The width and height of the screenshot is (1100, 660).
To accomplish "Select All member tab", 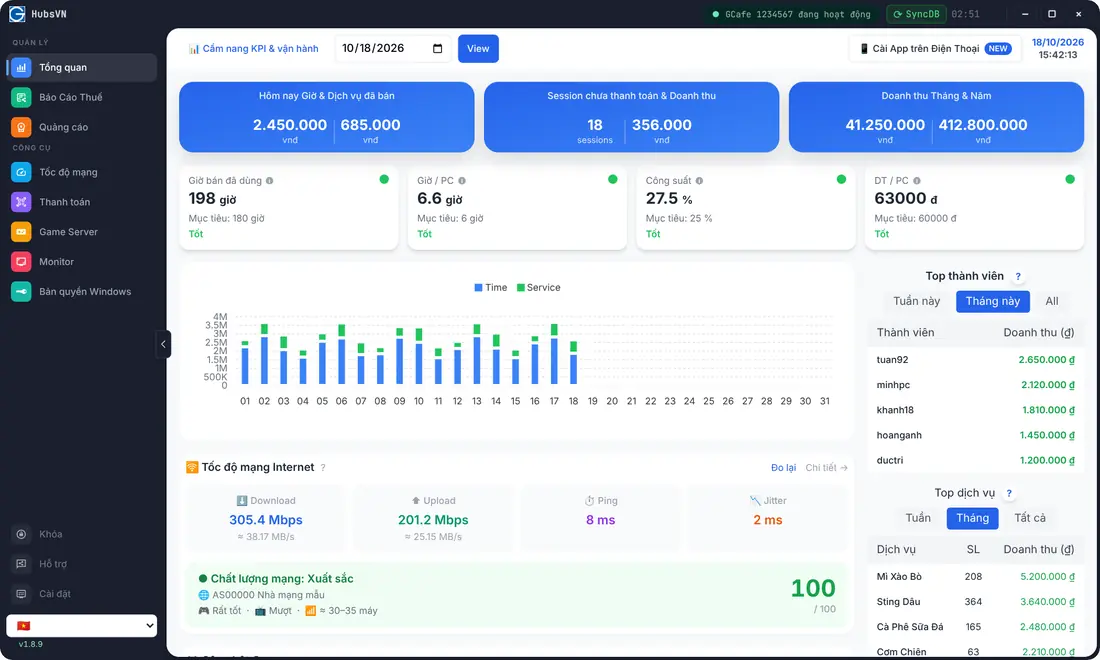I will (1052, 301).
